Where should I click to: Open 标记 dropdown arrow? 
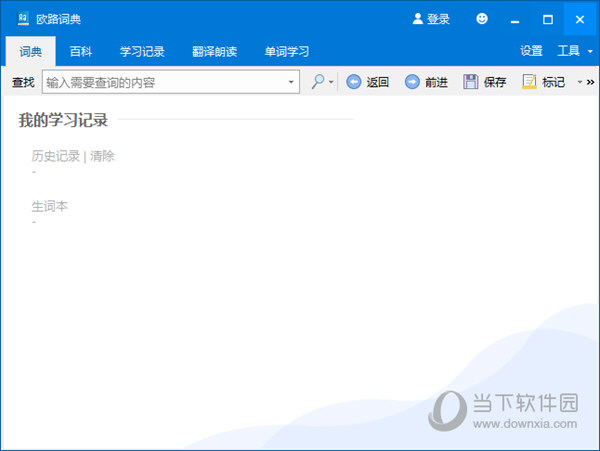click(580, 82)
